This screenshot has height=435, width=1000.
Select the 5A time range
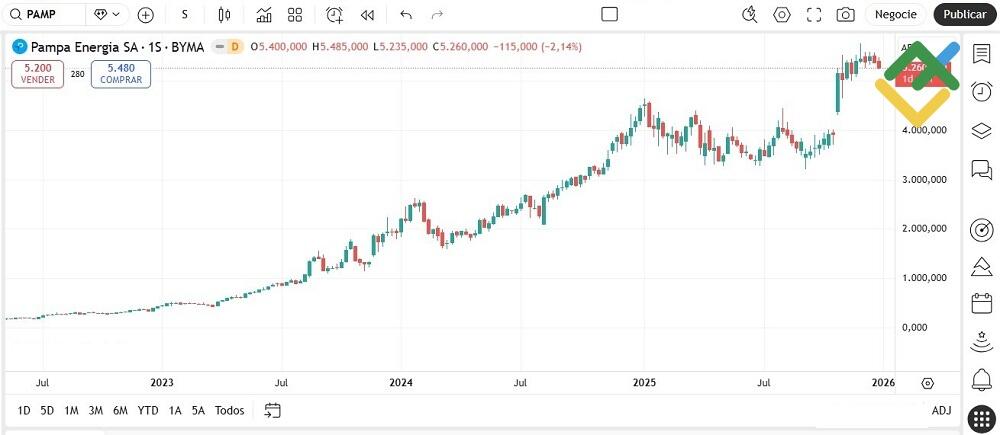(x=198, y=410)
